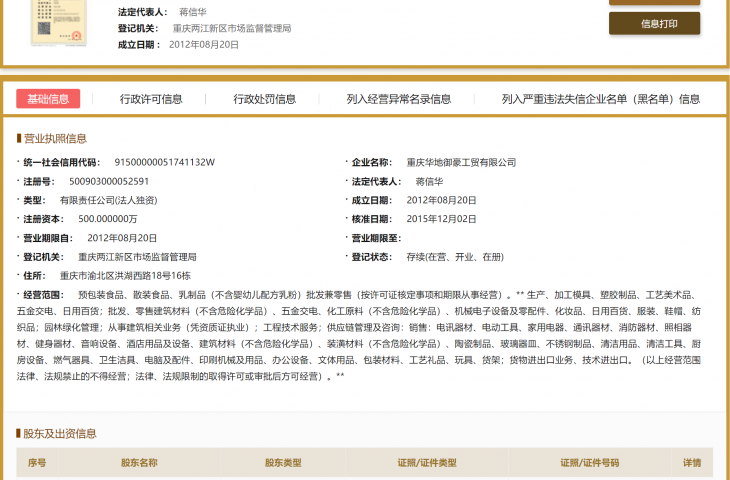
Task: Click the credit code 91500000051741132W
Action: click(x=165, y=162)
